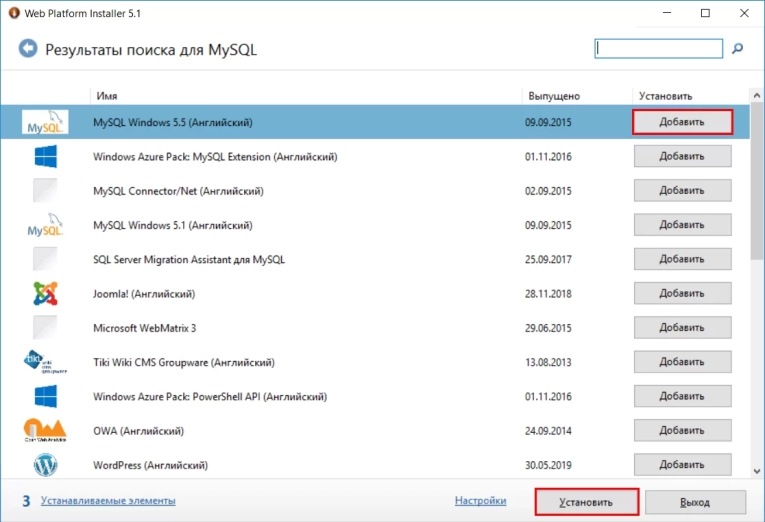Image resolution: width=765 pixels, height=522 pixels.
Task: Click the Windows Azure Pack MySQL Extension icon
Action: point(45,157)
